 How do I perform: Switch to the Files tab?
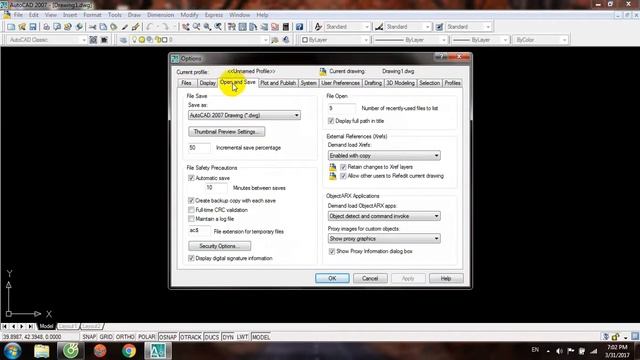click(x=187, y=83)
